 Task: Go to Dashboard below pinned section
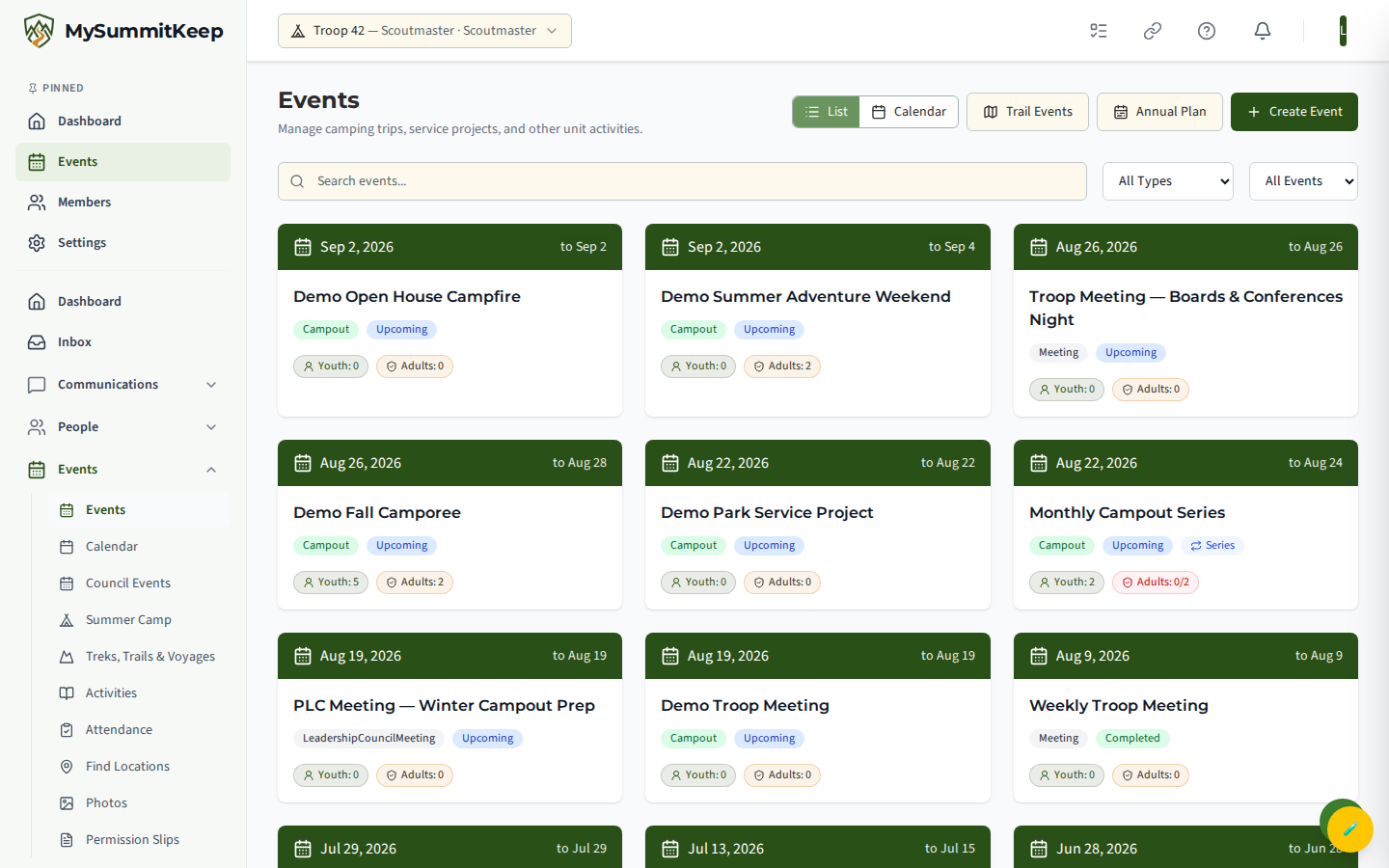coord(123,302)
